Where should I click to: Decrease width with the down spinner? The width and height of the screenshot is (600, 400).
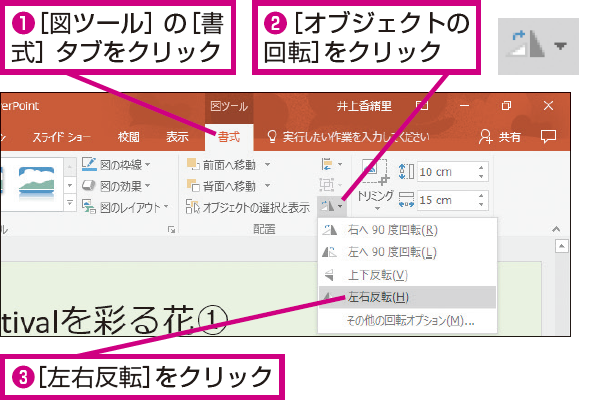481,205
